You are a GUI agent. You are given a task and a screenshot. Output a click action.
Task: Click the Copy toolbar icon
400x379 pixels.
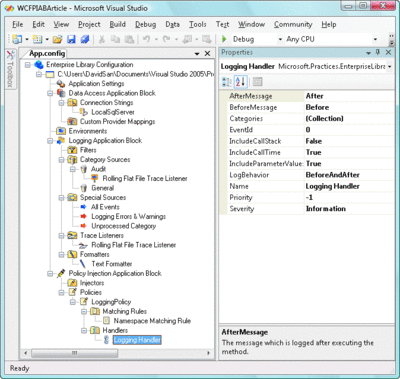[115, 39]
